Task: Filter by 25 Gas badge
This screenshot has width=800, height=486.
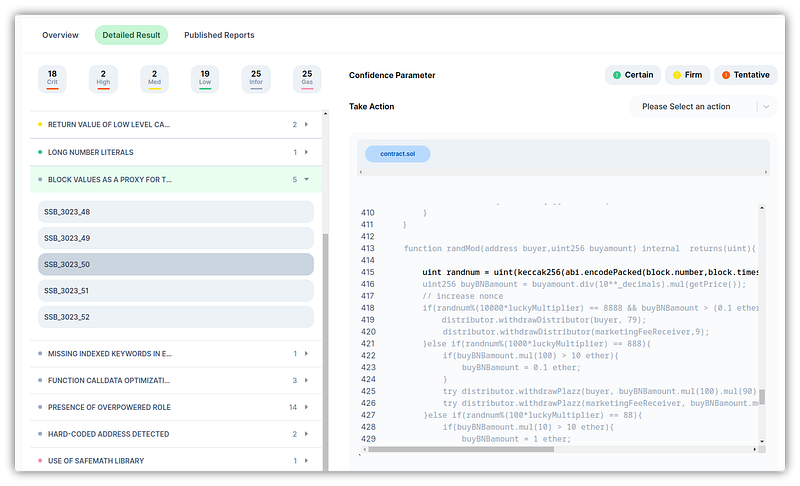Action: point(307,79)
